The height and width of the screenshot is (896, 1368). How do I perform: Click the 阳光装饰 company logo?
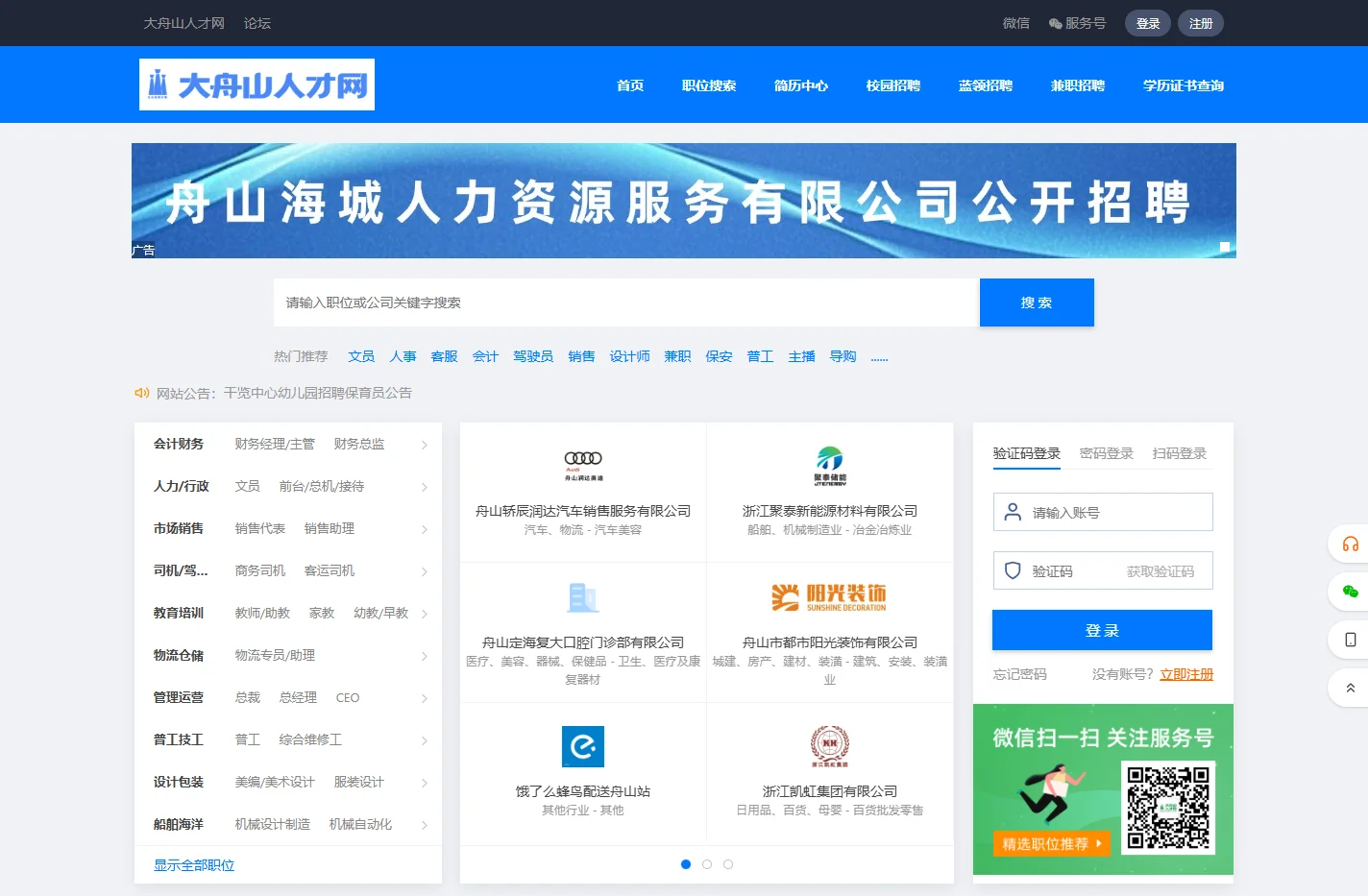coord(830,597)
